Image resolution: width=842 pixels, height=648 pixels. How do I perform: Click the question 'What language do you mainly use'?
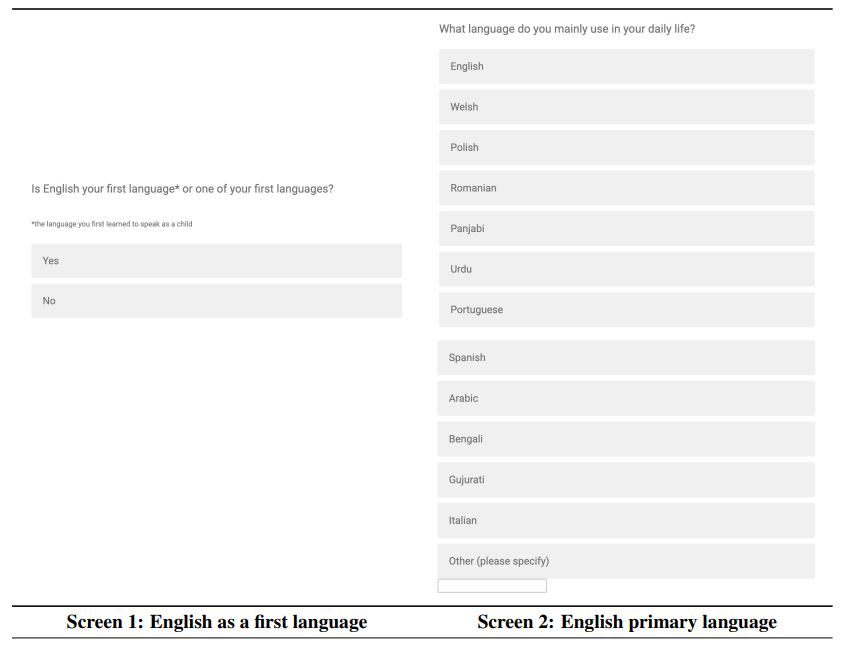click(x=567, y=29)
